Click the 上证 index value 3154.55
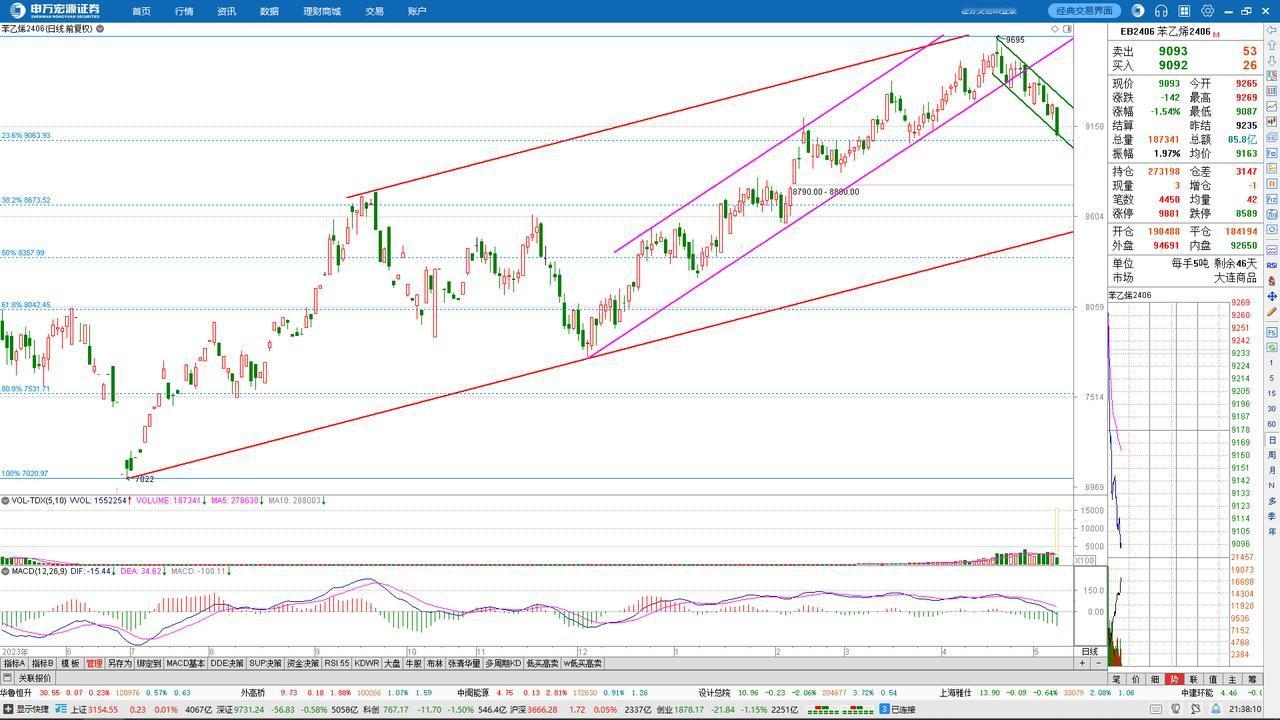This screenshot has width=1280, height=720. (103, 710)
